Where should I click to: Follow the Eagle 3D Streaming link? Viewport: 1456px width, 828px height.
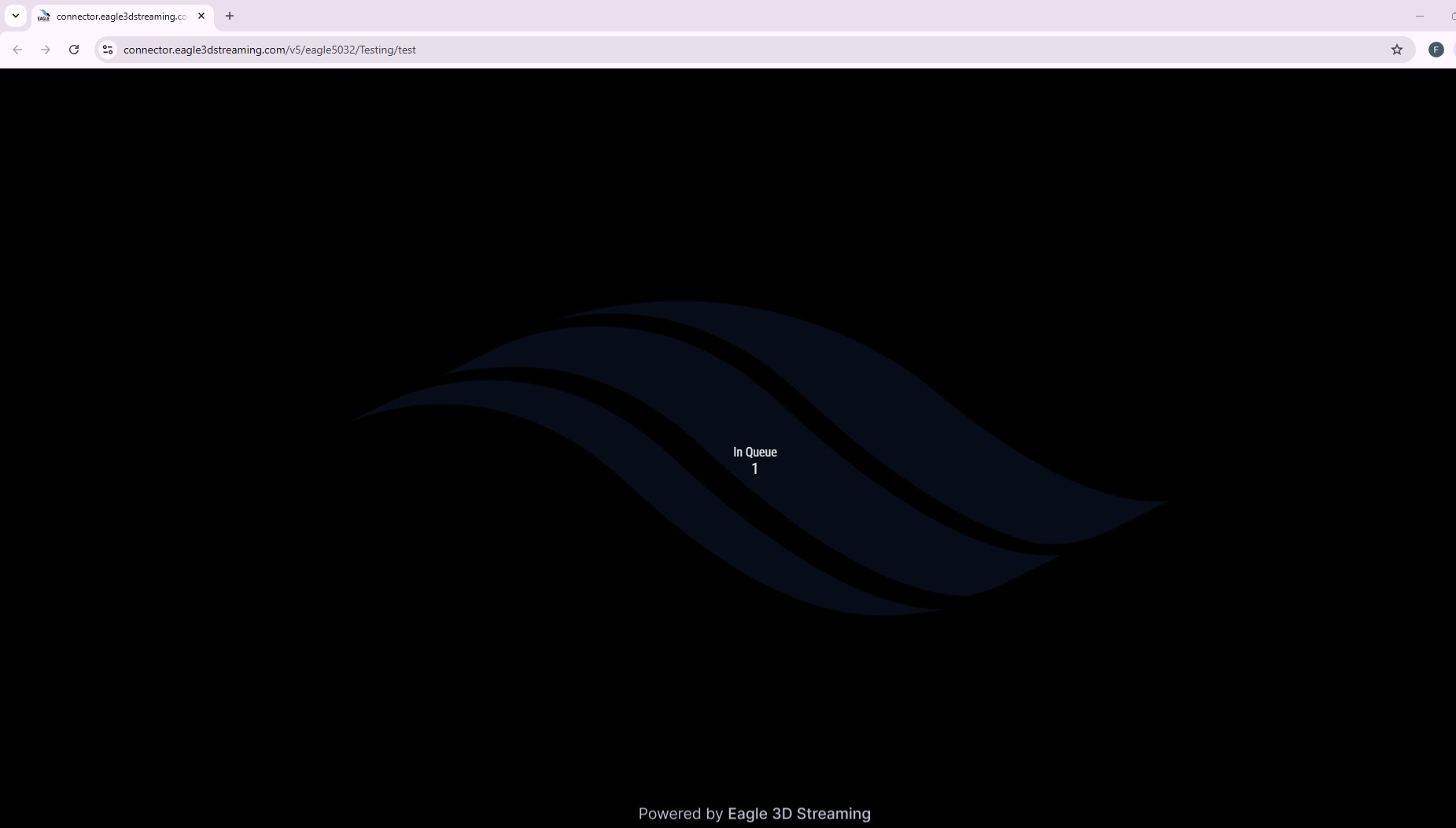click(798, 814)
